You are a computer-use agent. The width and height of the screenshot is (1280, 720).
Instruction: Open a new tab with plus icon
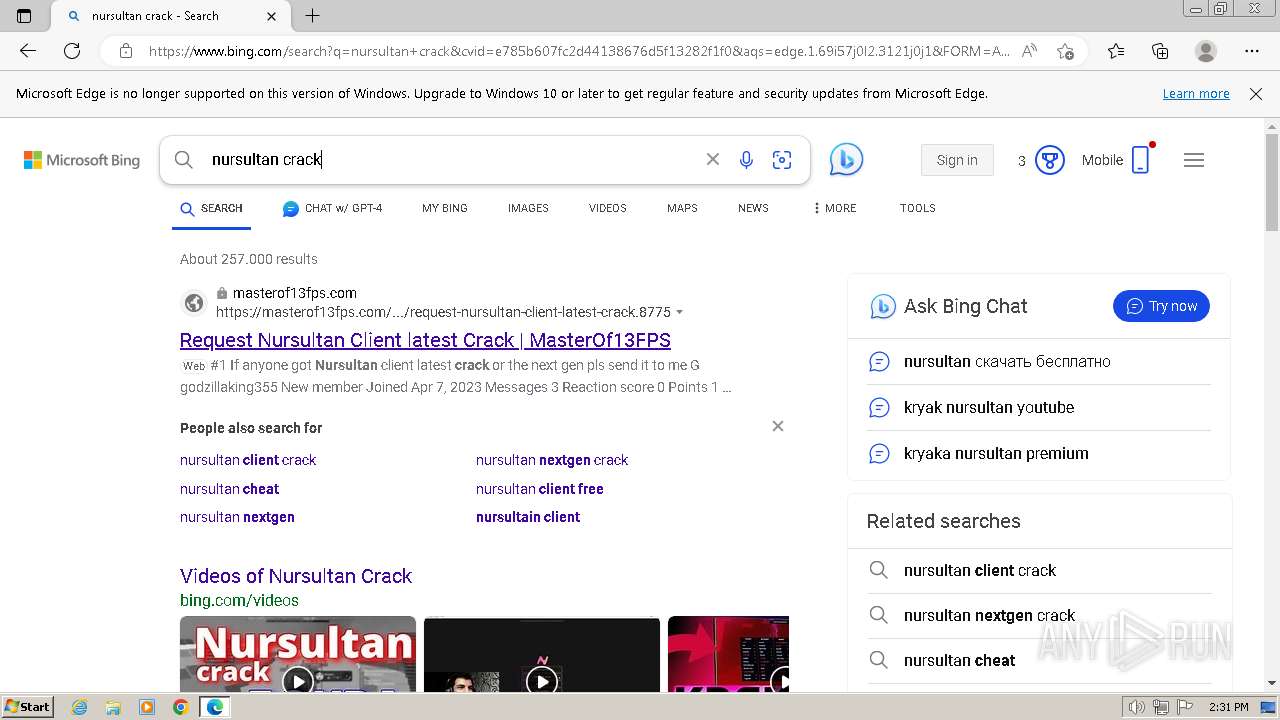(312, 16)
